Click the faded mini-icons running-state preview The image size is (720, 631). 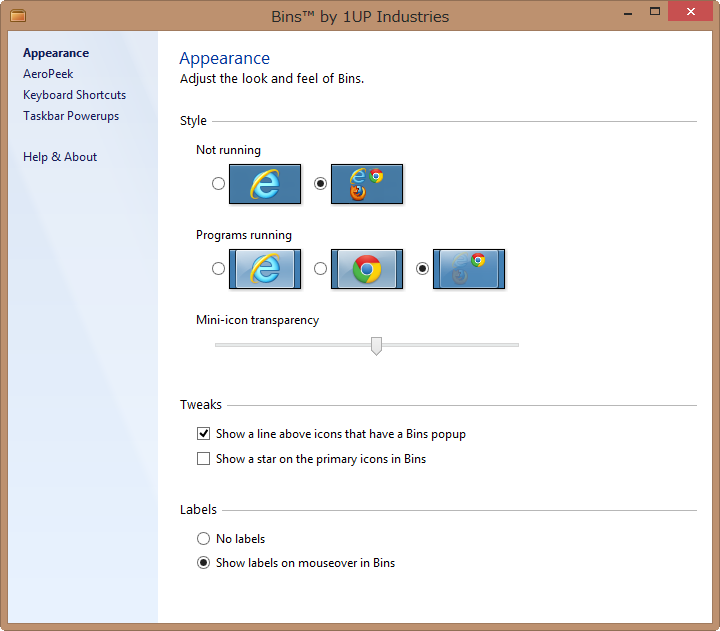469,269
